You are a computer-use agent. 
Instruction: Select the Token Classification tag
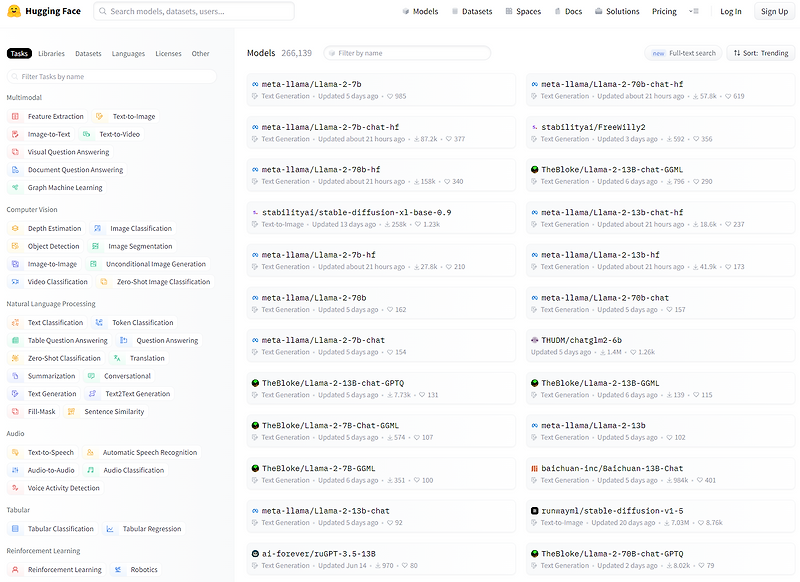[x=134, y=322]
